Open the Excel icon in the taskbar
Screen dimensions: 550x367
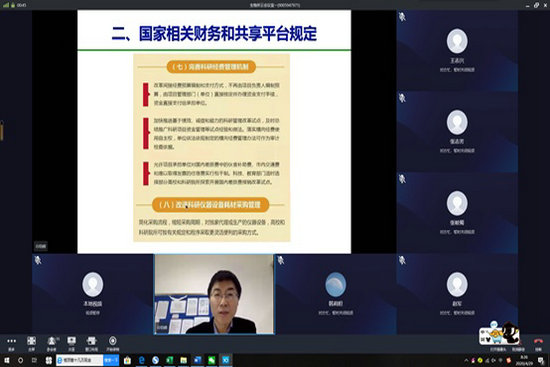(169, 360)
